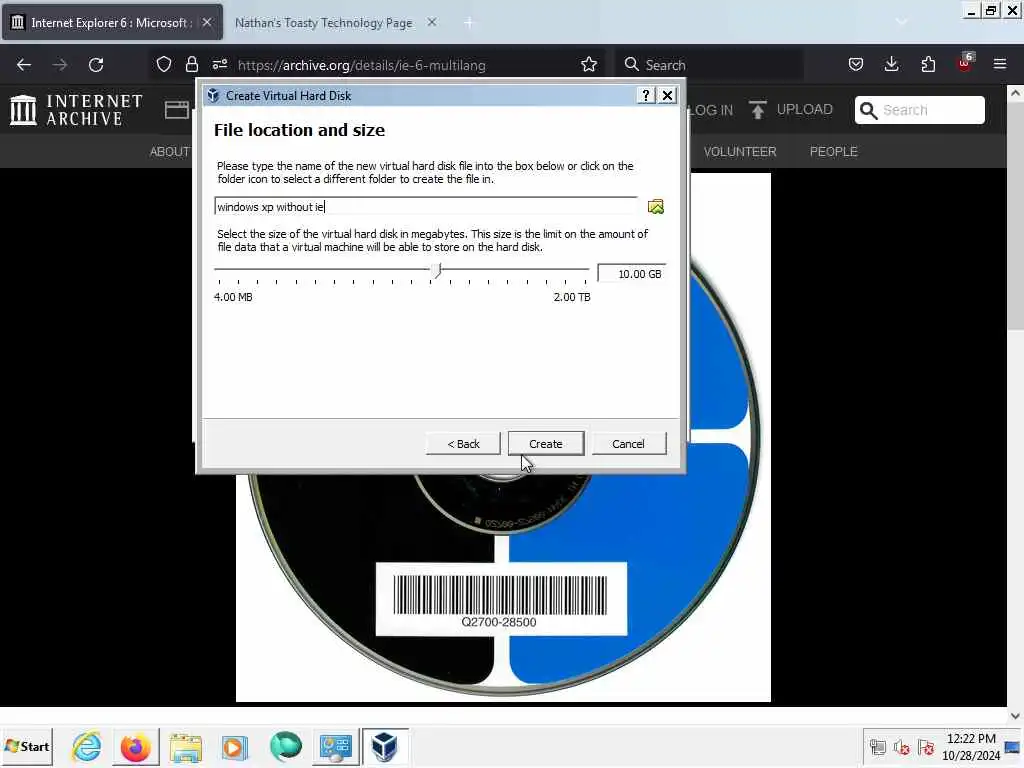Click the web icon in Archive navigation
Screen dimensions: 1024x768
pyautogui.click(x=176, y=110)
